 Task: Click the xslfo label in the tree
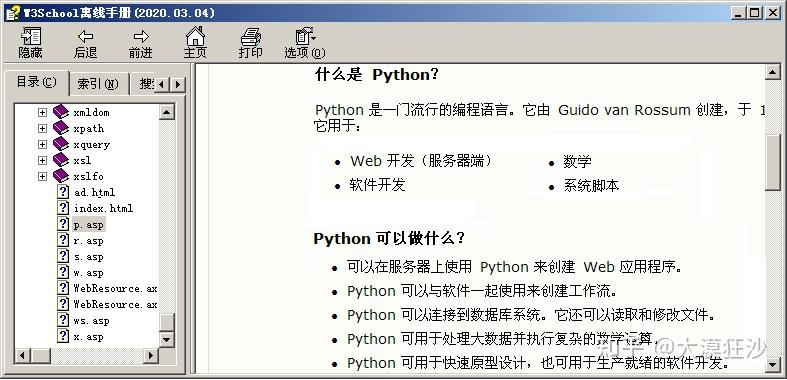coord(88,177)
